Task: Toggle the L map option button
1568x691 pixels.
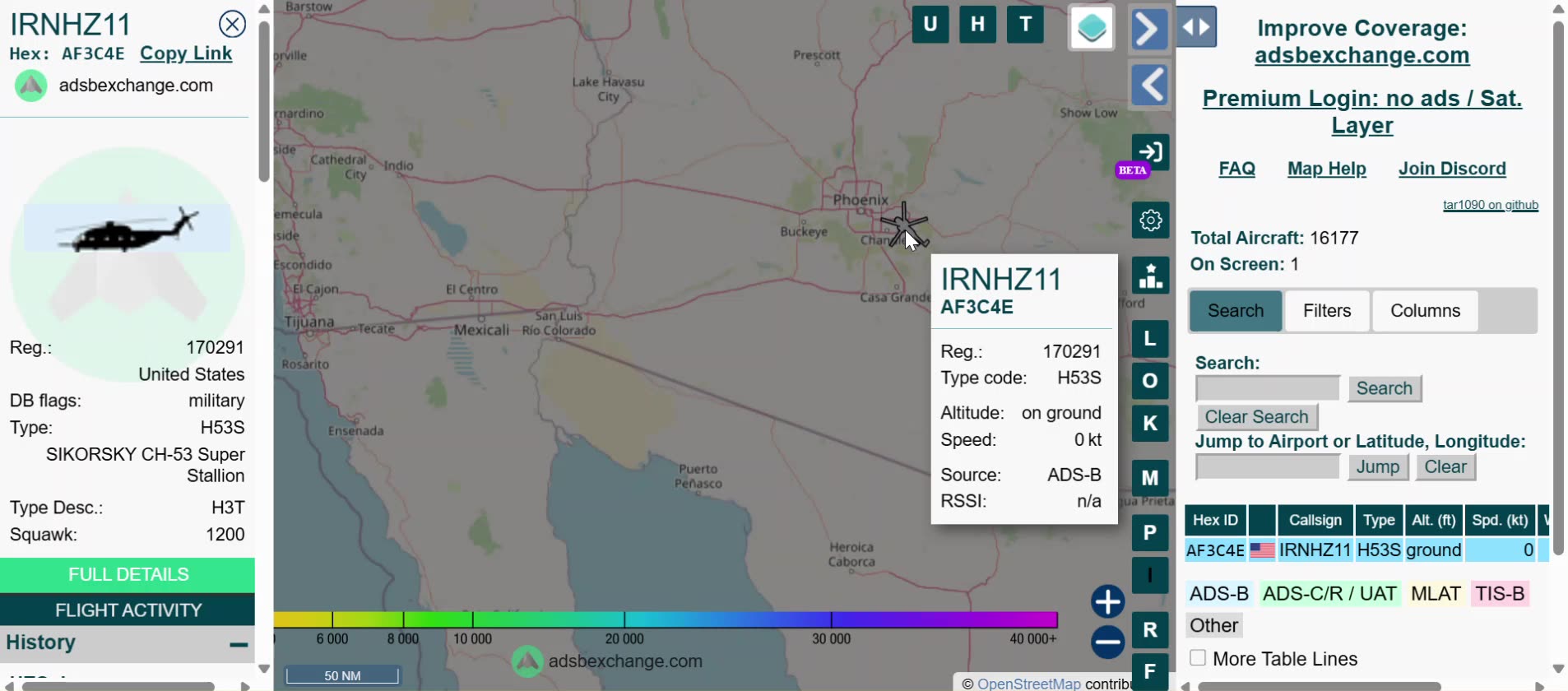Action: [x=1150, y=338]
